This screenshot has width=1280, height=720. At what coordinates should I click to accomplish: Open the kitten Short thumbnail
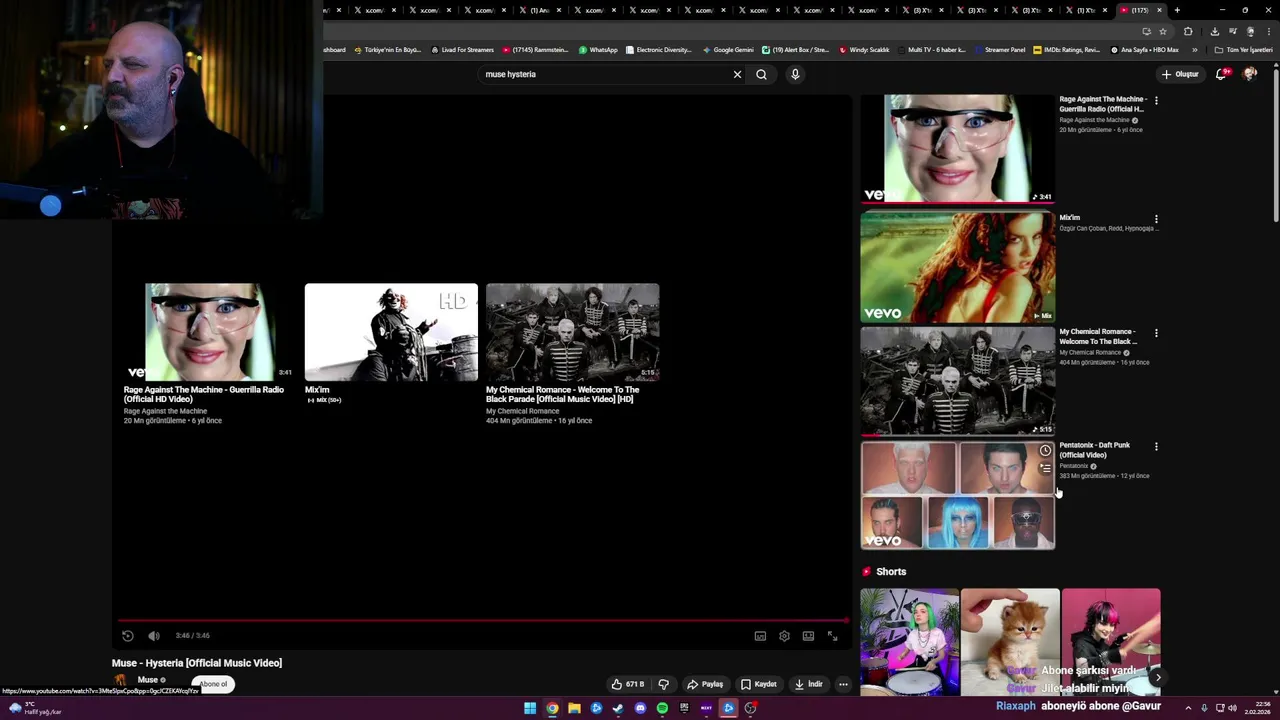(x=1010, y=642)
